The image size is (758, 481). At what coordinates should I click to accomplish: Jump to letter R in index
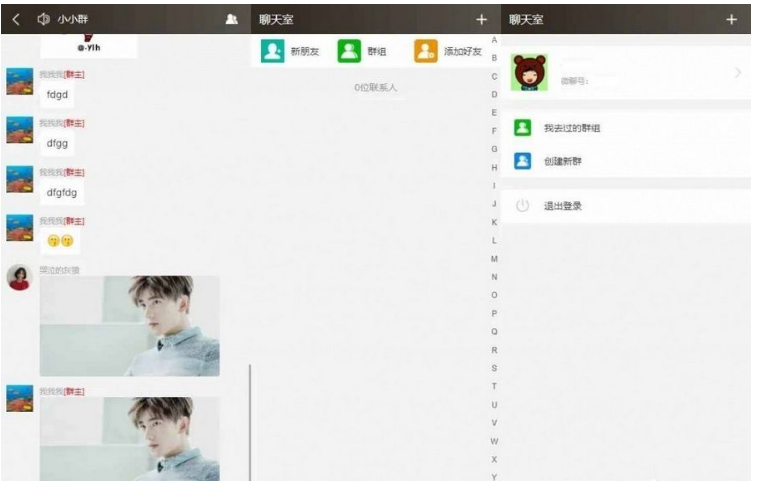(494, 350)
